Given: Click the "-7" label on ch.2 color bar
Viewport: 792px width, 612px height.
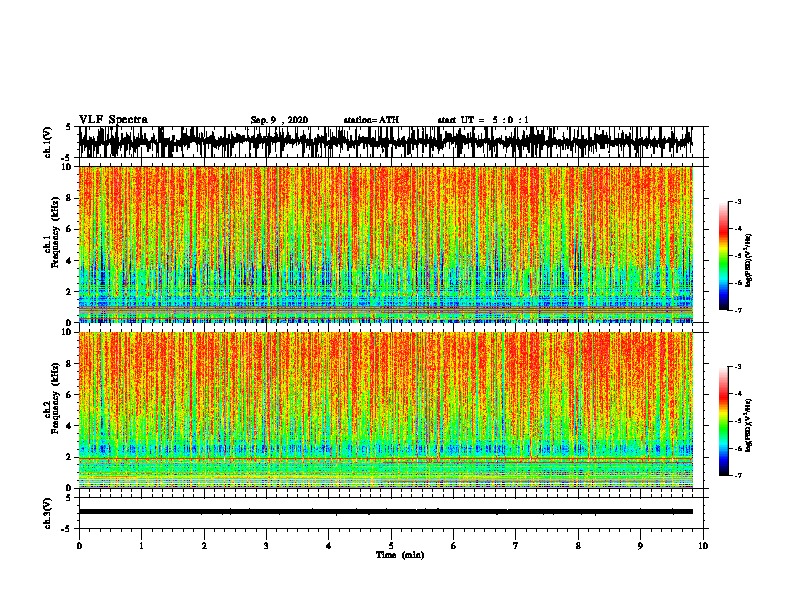Looking at the screenshot, I should 737,476.
